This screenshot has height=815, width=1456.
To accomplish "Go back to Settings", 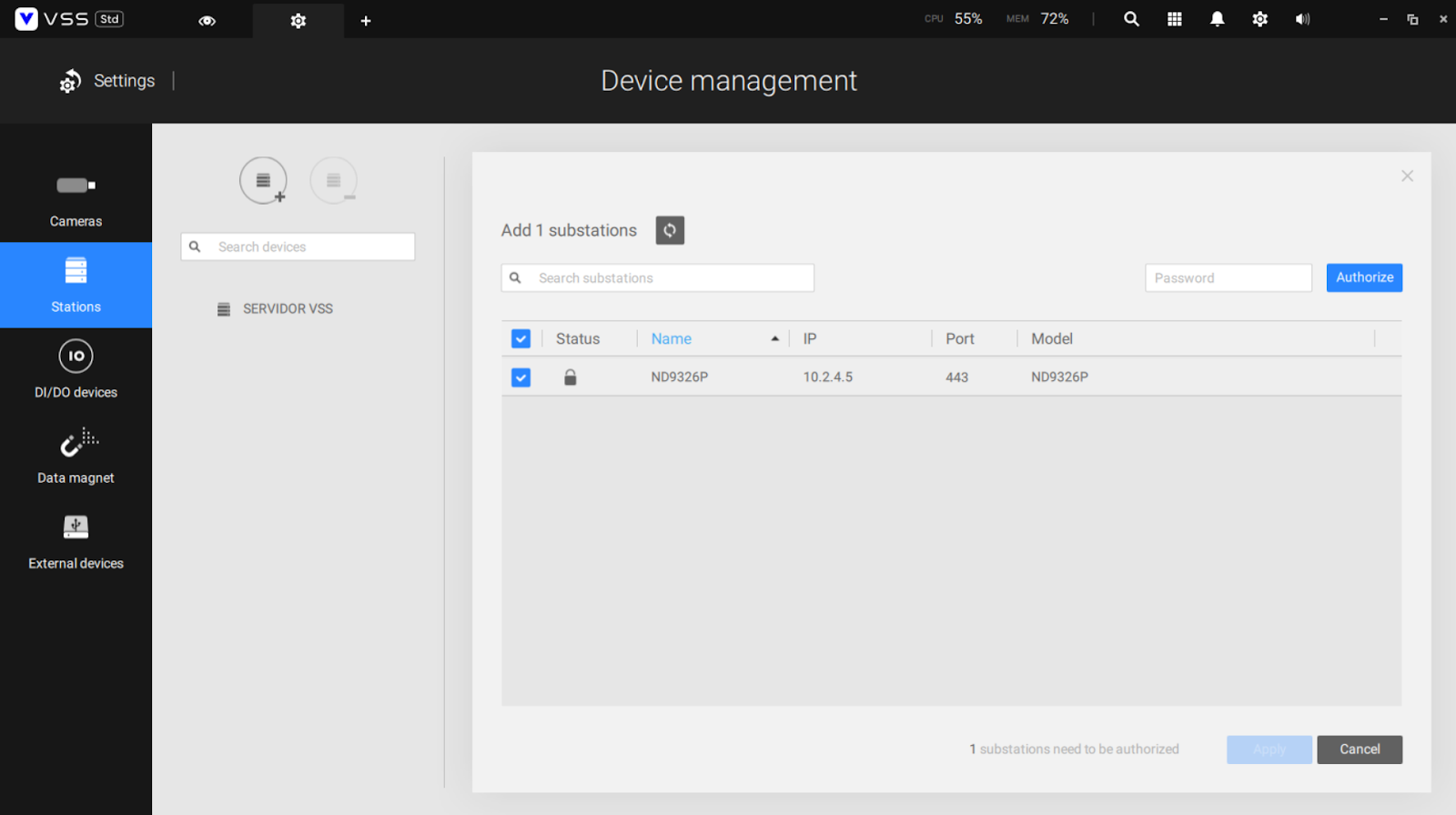I will (x=107, y=81).
